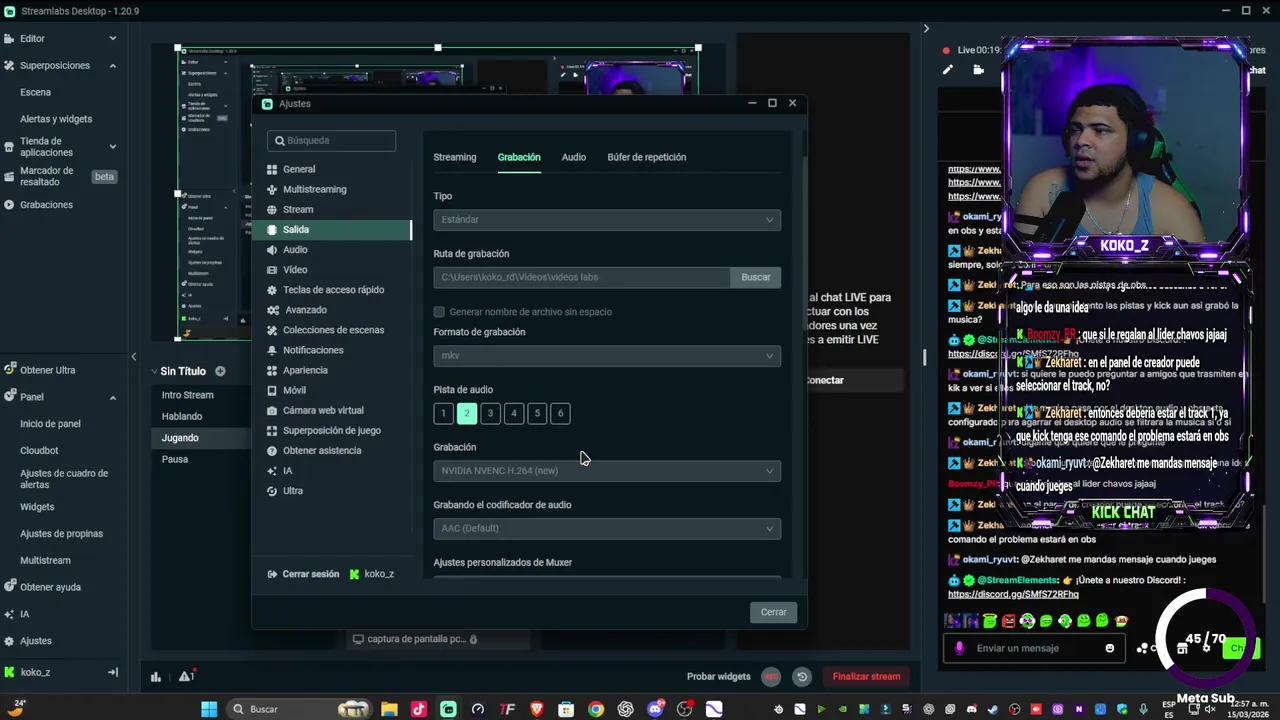This screenshot has height=720, width=1280.
Task: Click Buscar to browse recording path
Action: [756, 277]
